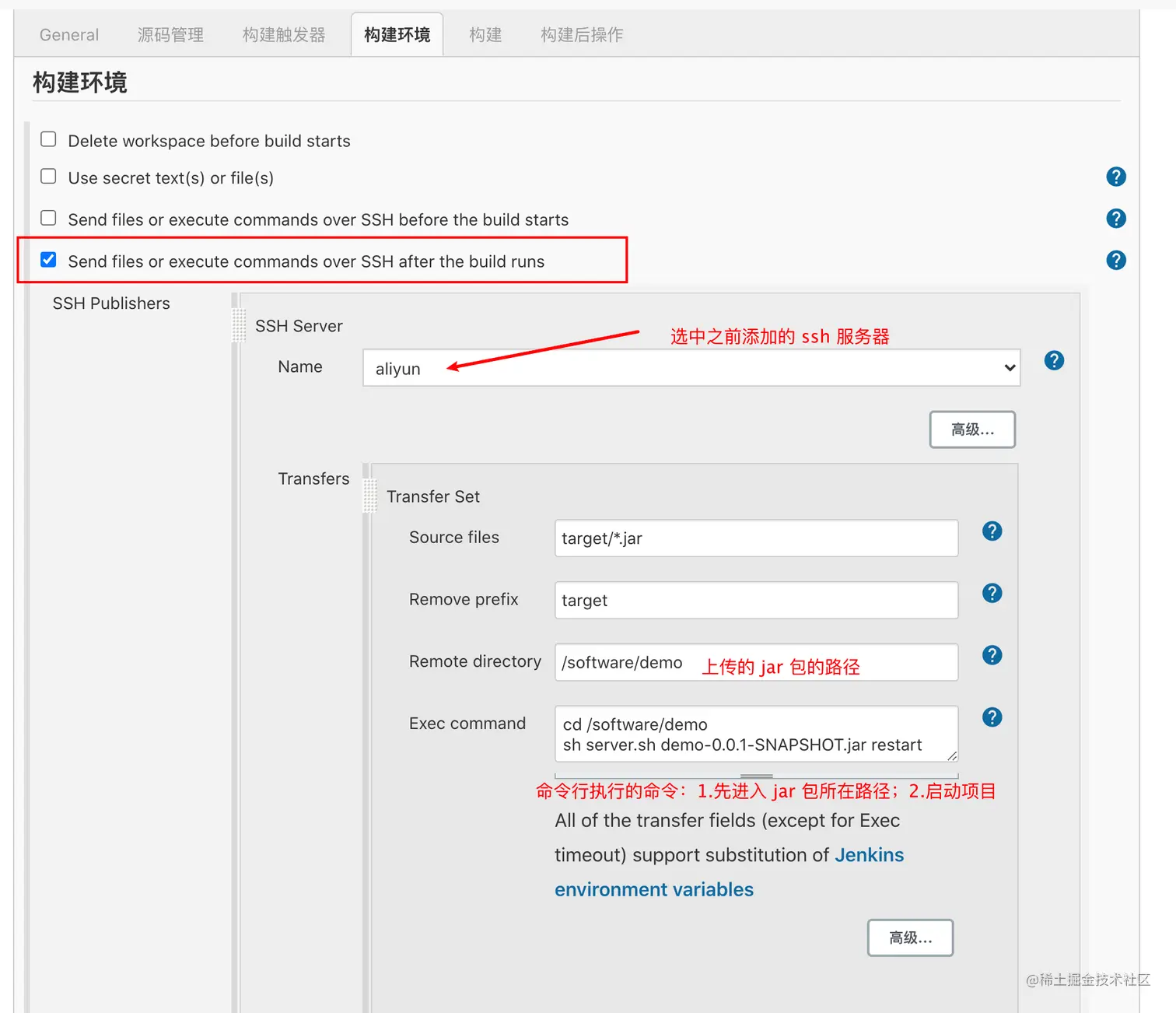1176x1013 pixels.
Task: Switch to the 源码管理 tab
Action: 170,35
